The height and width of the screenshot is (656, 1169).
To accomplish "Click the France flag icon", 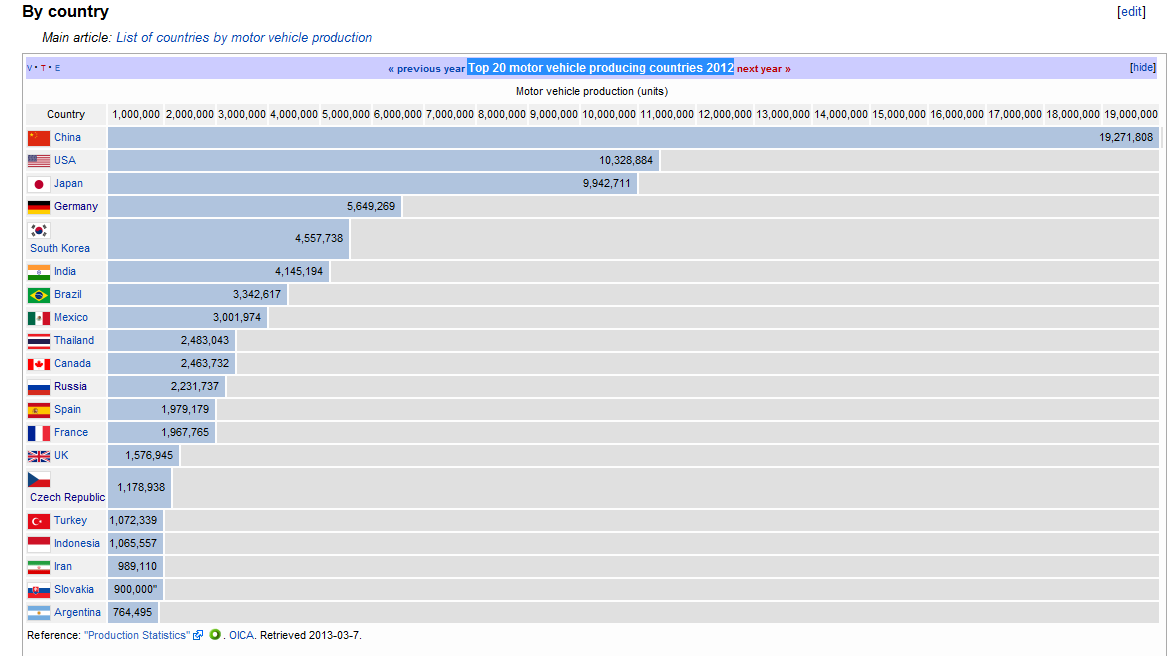I will pos(39,433).
